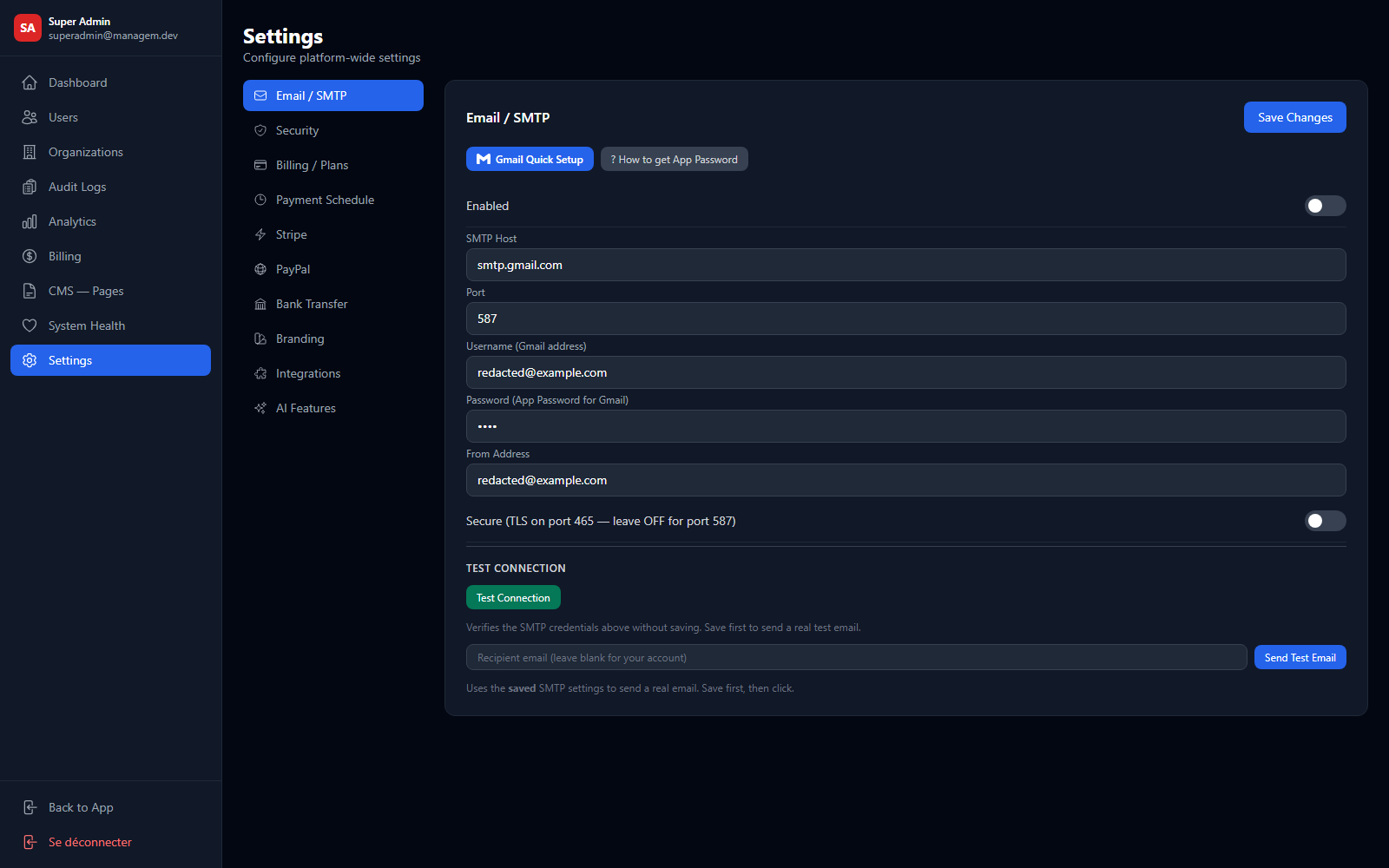This screenshot has width=1389, height=868.
Task: Toggle the Secure TLS switch
Action: (x=1325, y=521)
